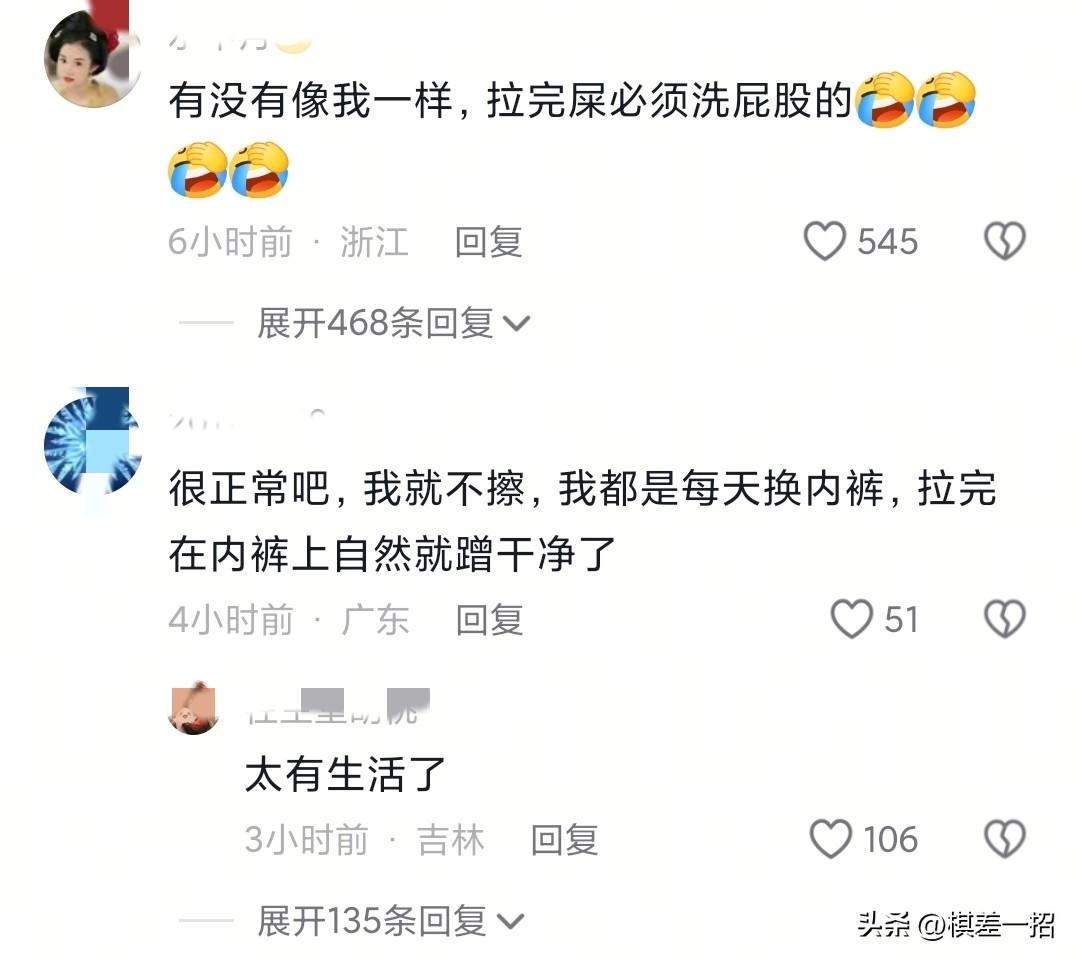The image size is (1080, 963).
Task: Tap broken heart on the 广东 comment
Action: (x=1004, y=619)
